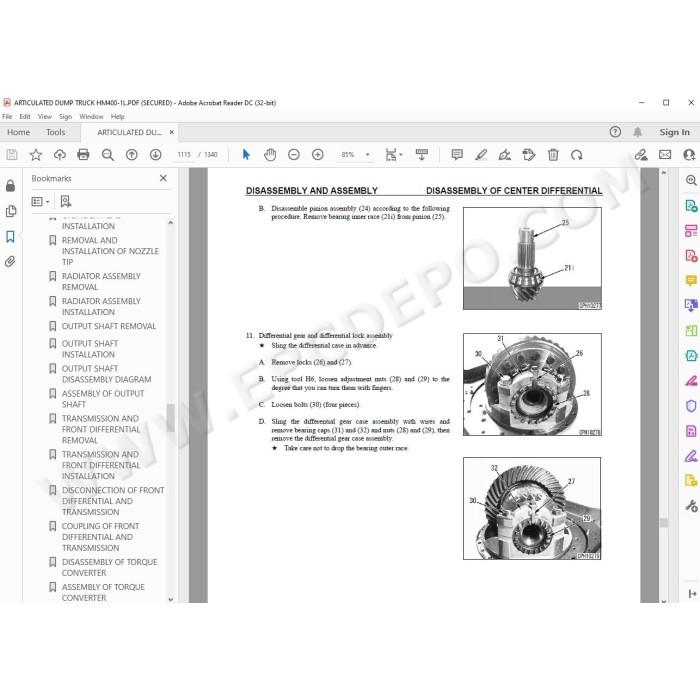The image size is (700, 700).
Task: Click the Print file icon
Action: (83, 155)
